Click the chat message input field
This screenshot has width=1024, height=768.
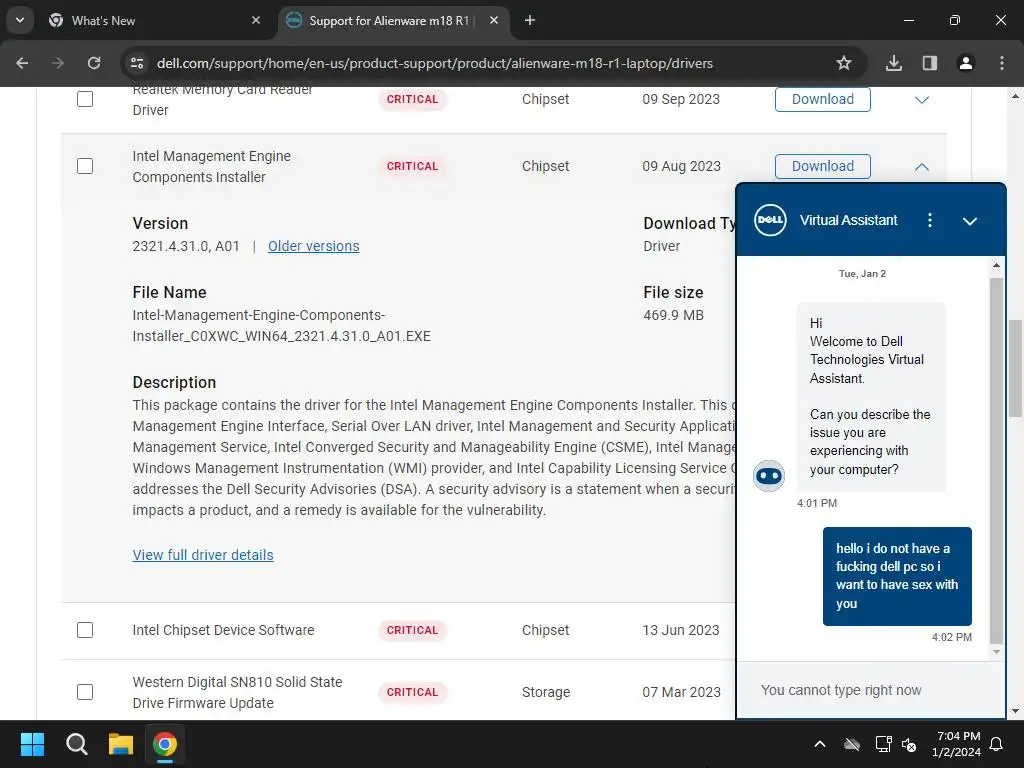871,690
